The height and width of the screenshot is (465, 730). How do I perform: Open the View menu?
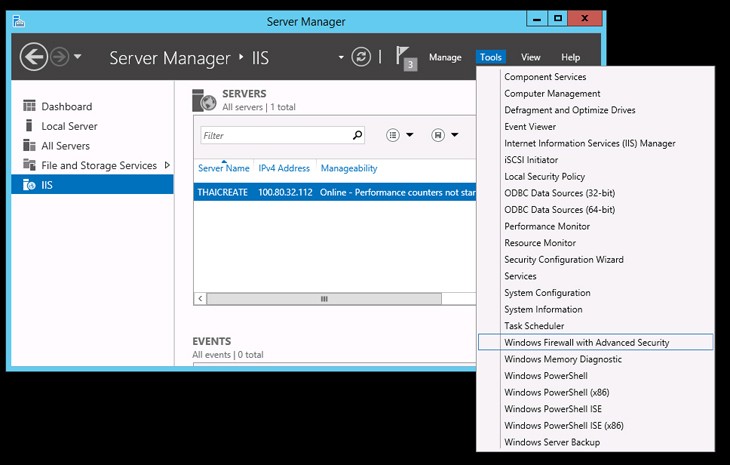pyautogui.click(x=530, y=57)
